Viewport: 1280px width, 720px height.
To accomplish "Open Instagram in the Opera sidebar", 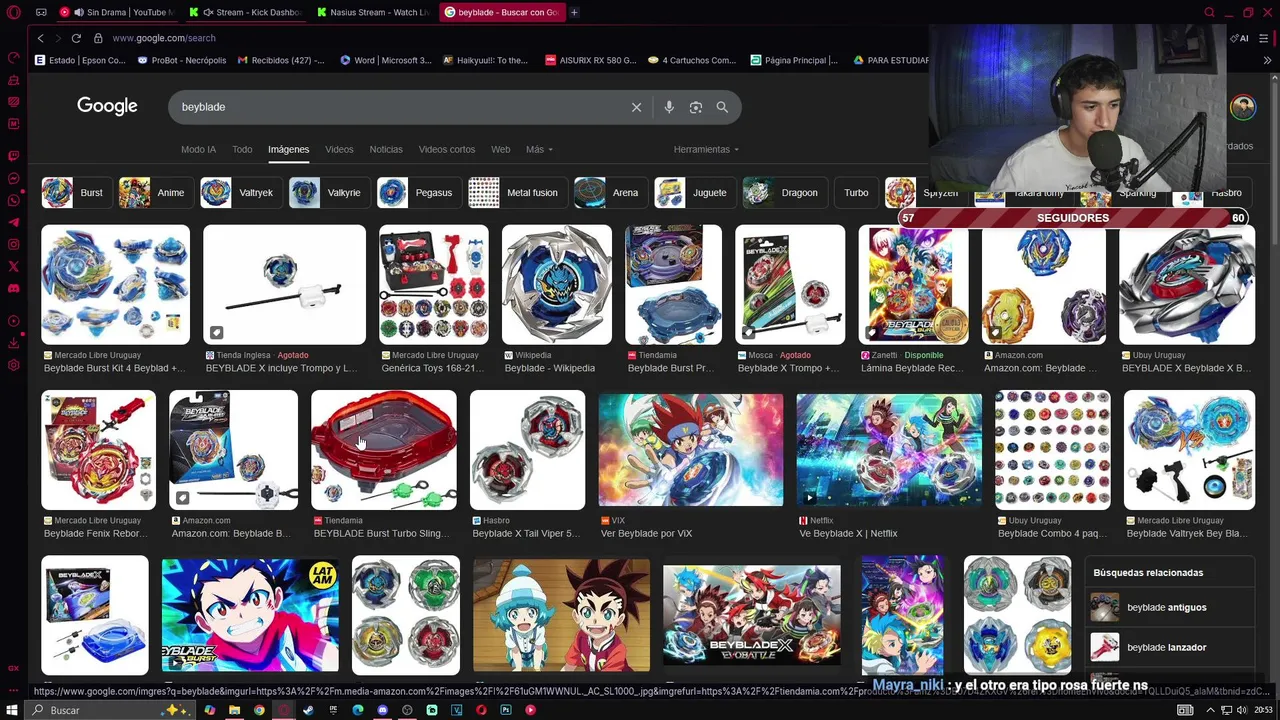I will [x=14, y=244].
